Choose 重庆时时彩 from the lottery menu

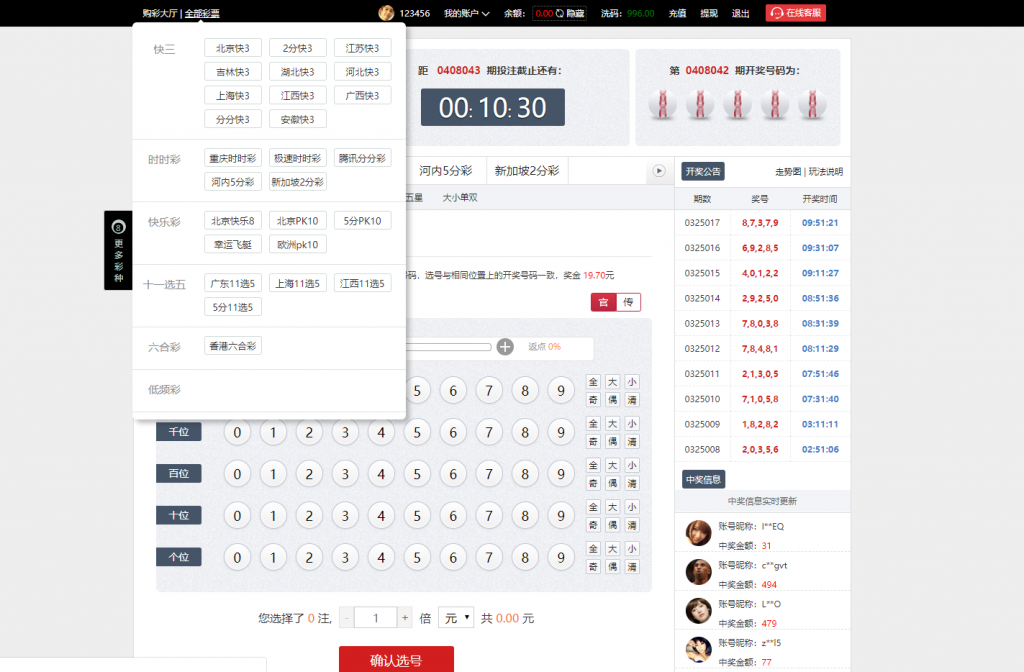click(x=233, y=158)
